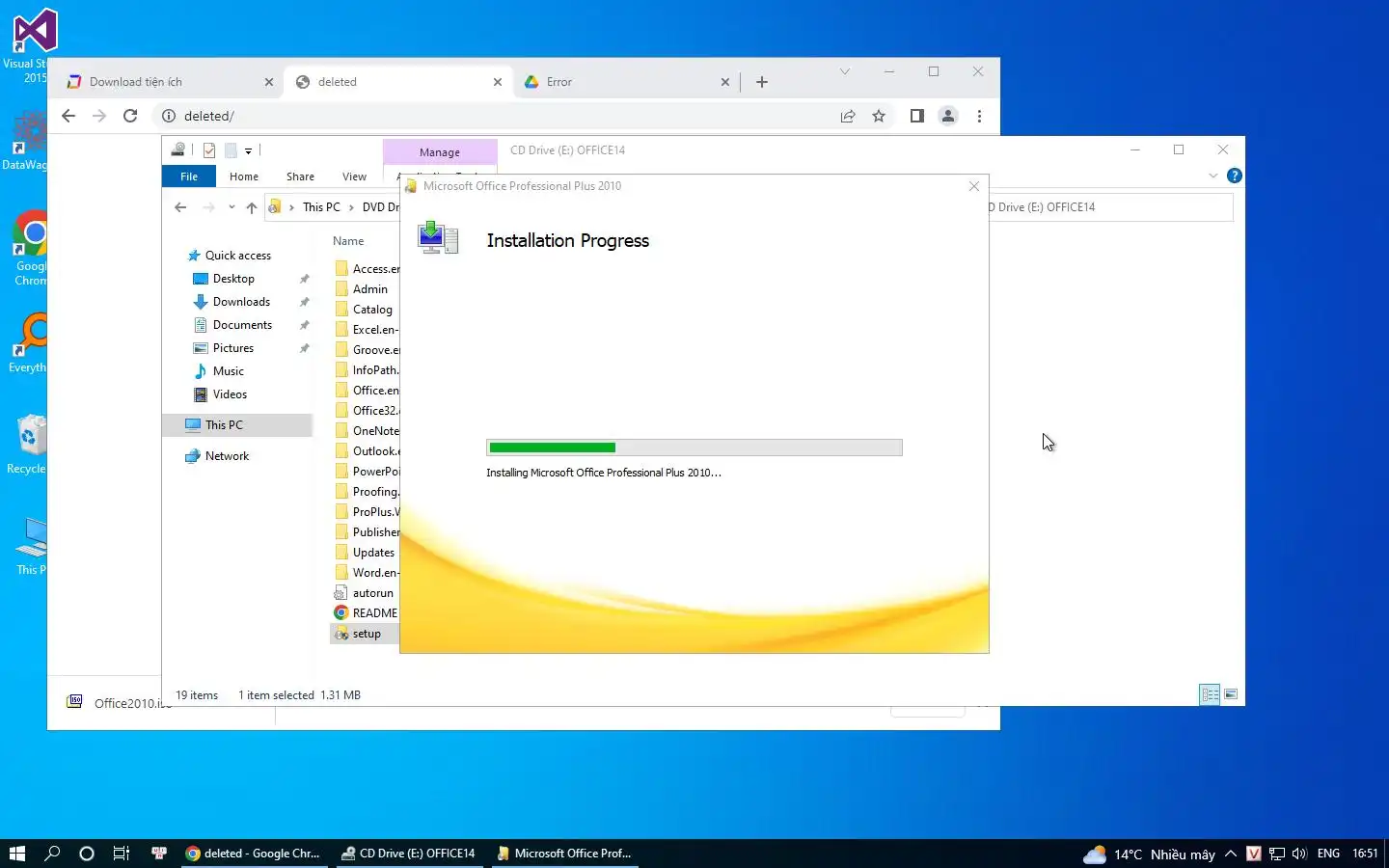1389x868 pixels.
Task: Sort by Name column header
Action: coord(348,241)
